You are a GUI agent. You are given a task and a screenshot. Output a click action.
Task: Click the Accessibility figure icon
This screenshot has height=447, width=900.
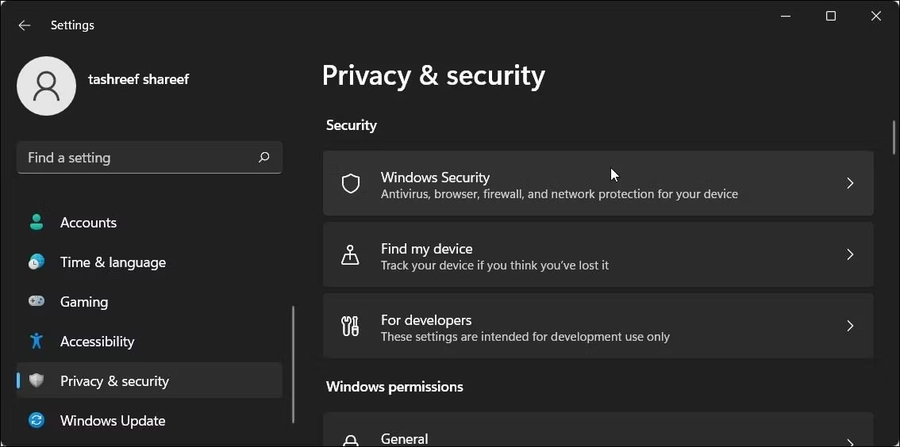pos(37,341)
